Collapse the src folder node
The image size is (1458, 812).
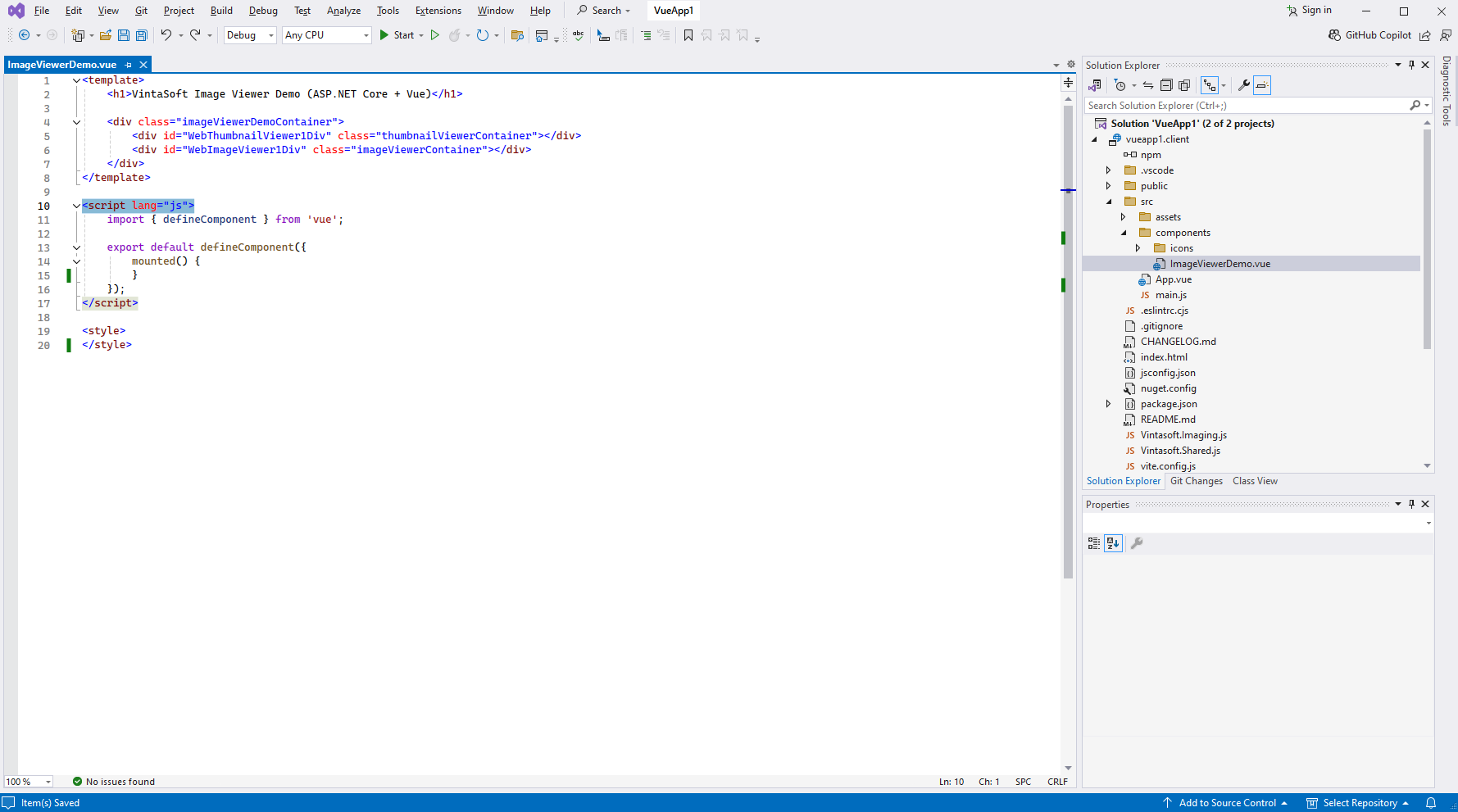(1109, 202)
